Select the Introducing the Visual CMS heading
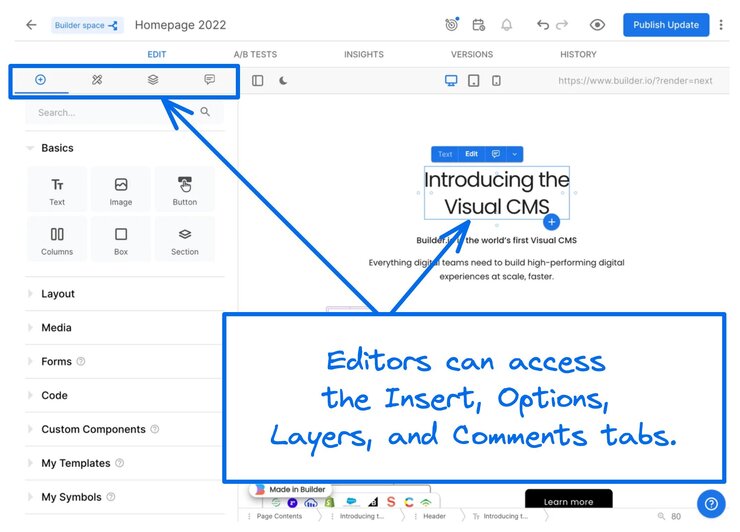Screen dimensions: 740x532 pos(497,193)
